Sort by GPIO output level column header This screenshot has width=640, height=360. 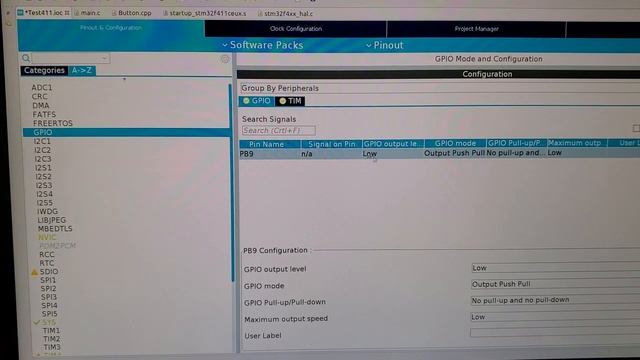pyautogui.click(x=393, y=144)
